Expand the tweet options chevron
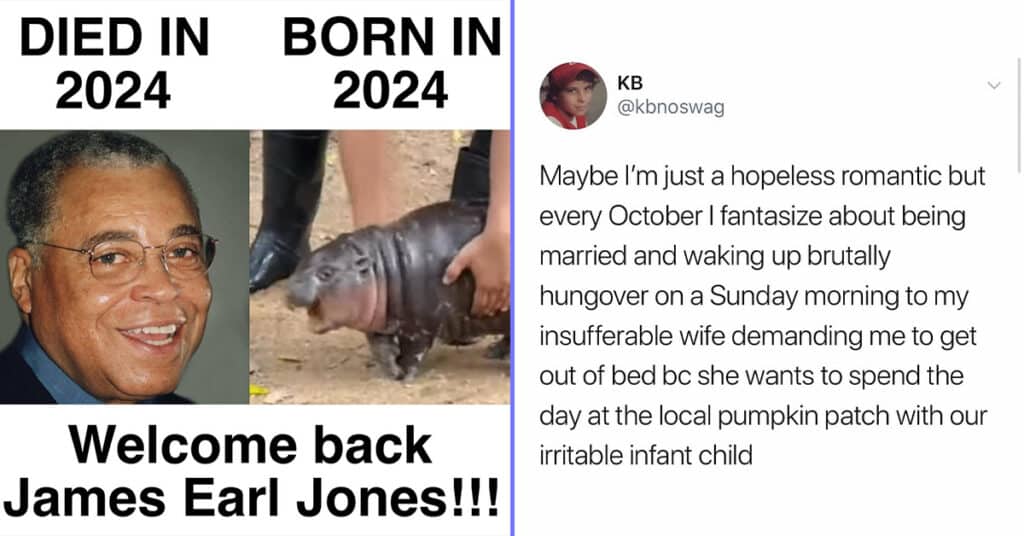The height and width of the screenshot is (536, 1024). pyautogui.click(x=994, y=86)
